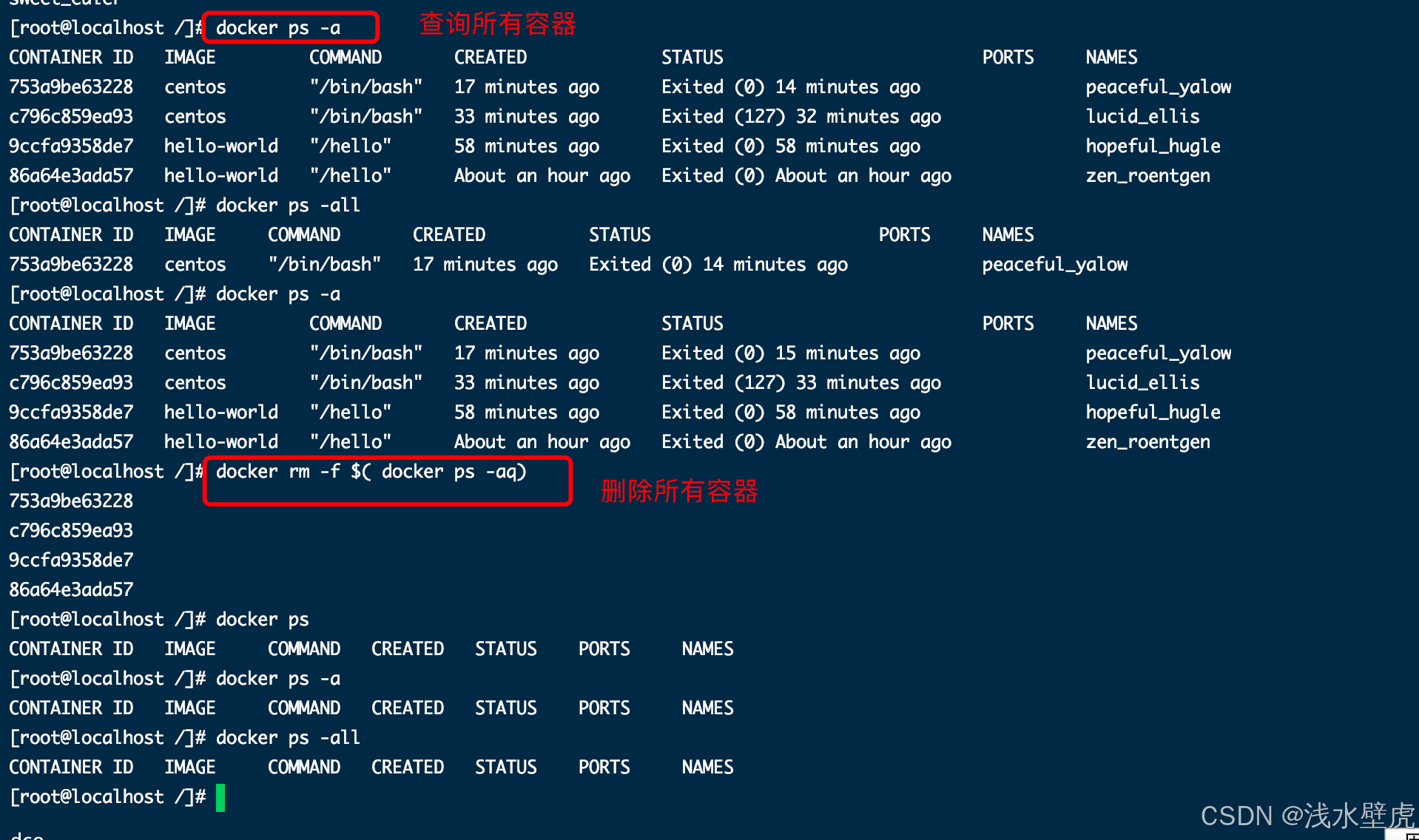This screenshot has width=1419, height=840.
Task: Click "Exited (0) 14 minutes ago" in the single-row table
Action: pyautogui.click(x=718, y=265)
